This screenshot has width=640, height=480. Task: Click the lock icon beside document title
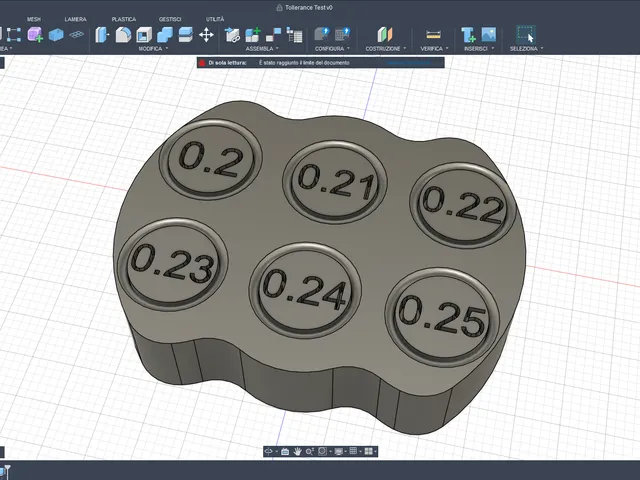click(x=279, y=7)
